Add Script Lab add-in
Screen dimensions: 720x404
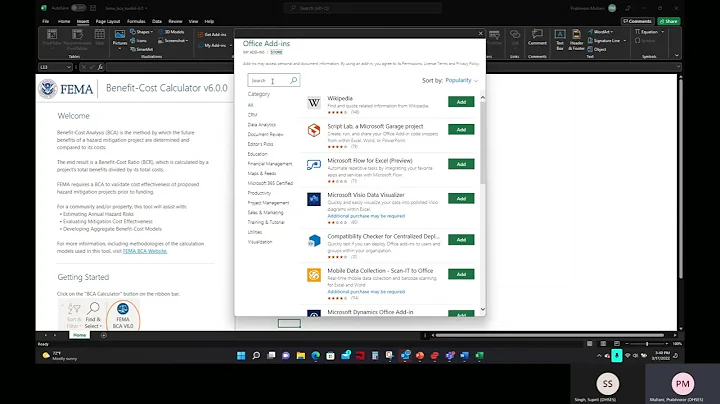tap(461, 130)
